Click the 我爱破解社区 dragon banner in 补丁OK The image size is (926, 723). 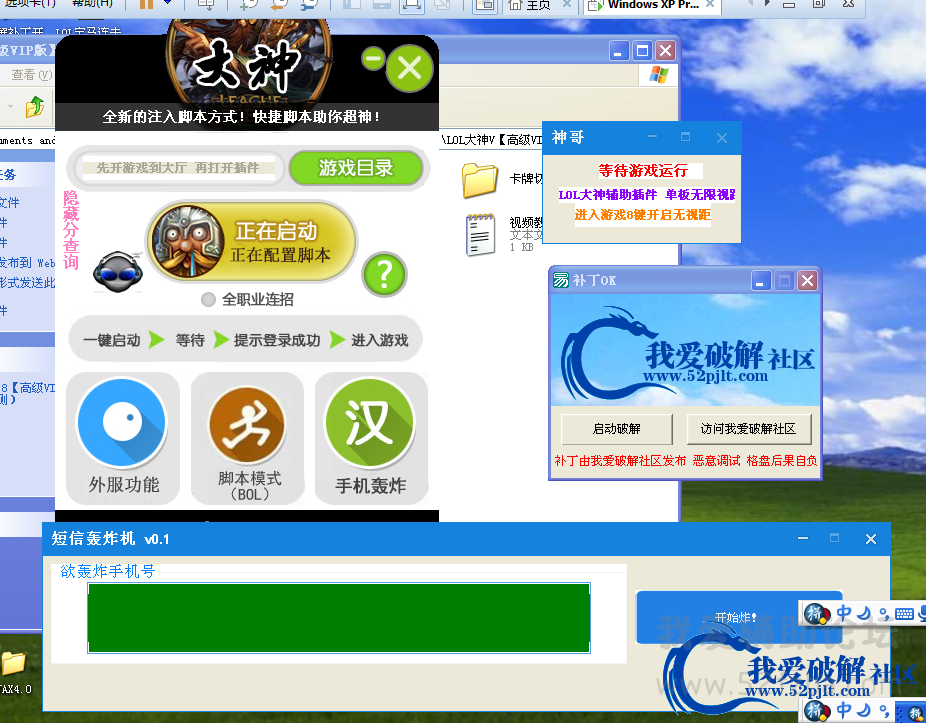click(x=685, y=350)
